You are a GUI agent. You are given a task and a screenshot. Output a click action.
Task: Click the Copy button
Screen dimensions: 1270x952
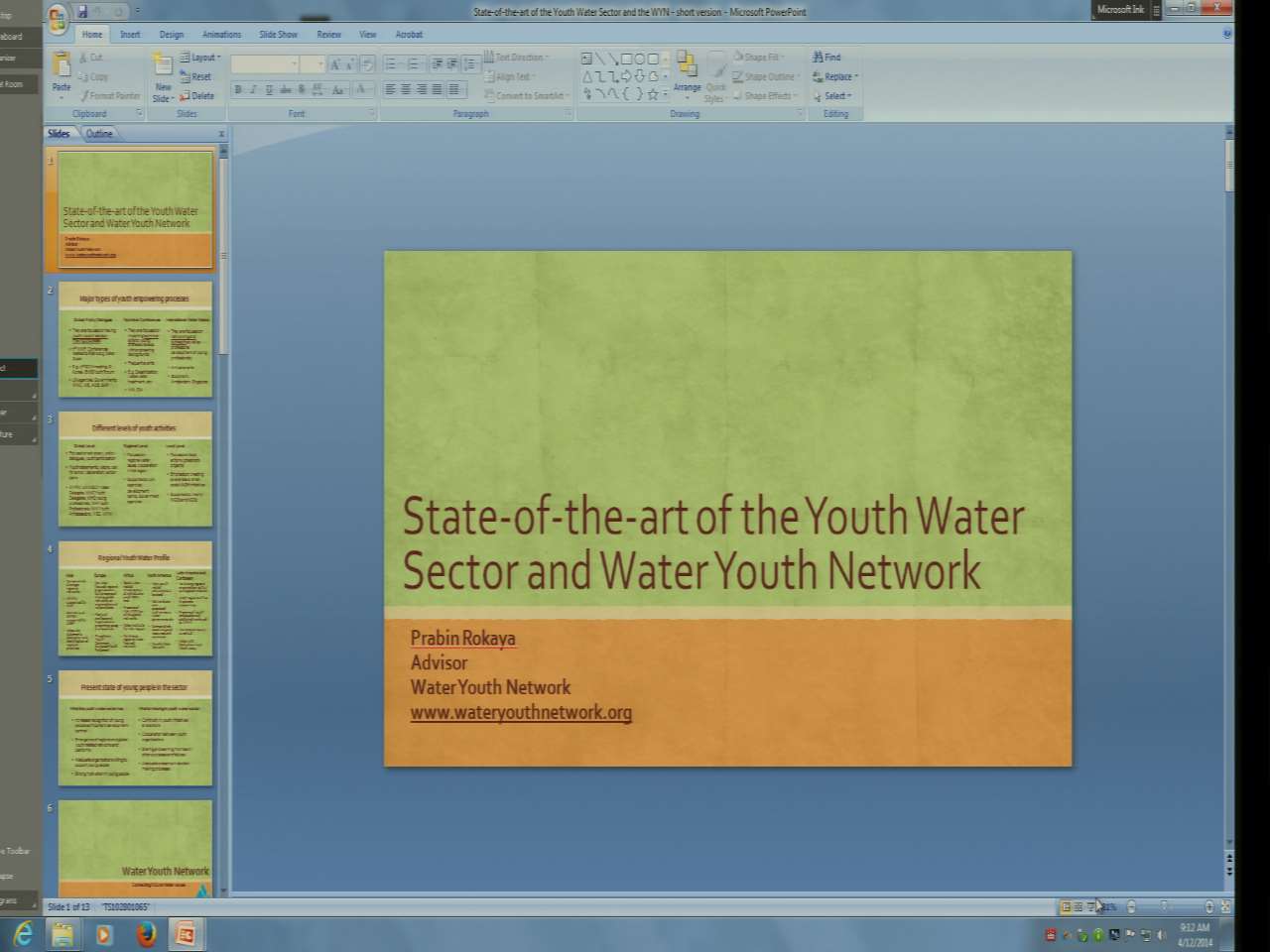(93, 76)
